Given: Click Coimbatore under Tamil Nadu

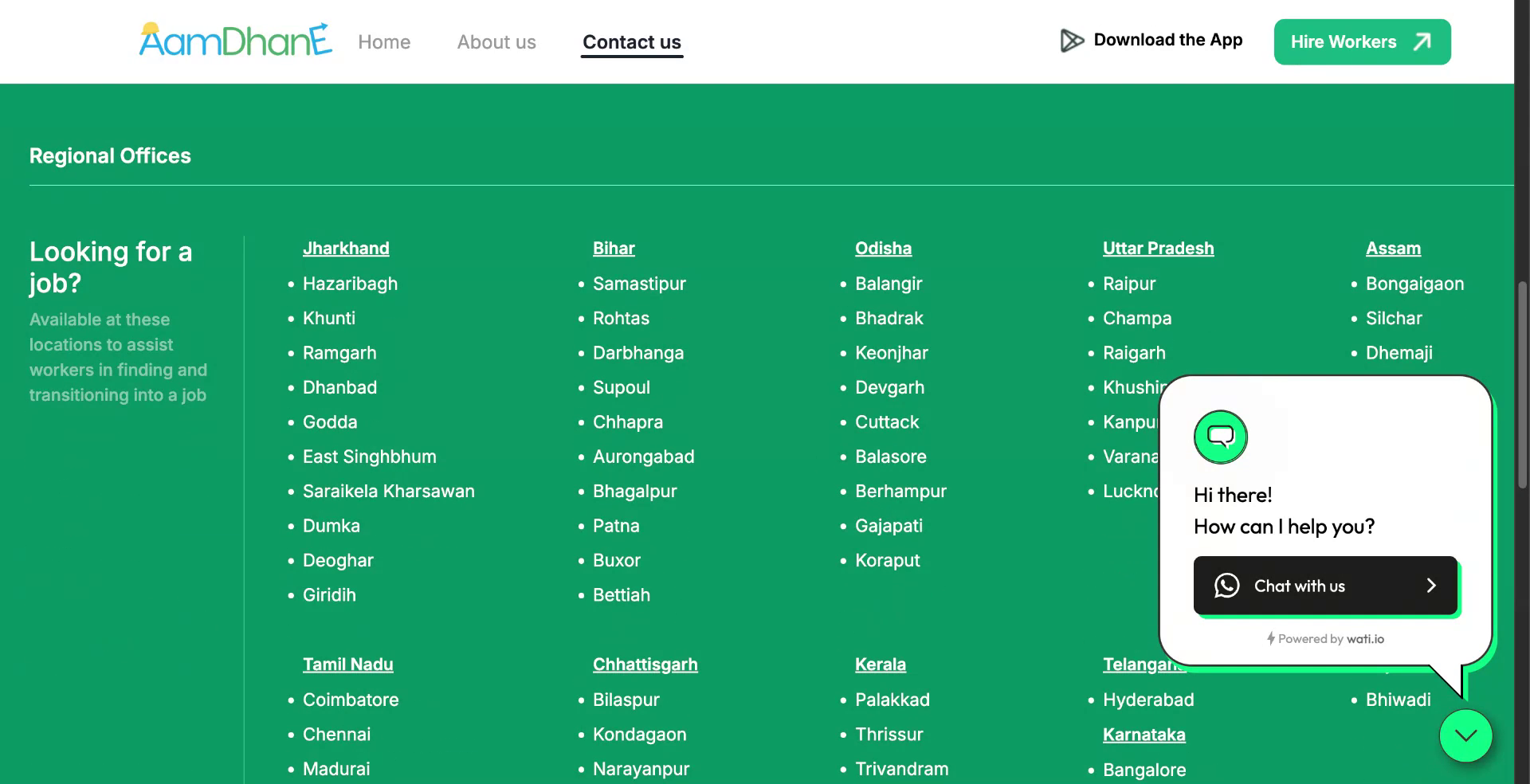Looking at the screenshot, I should (x=351, y=700).
